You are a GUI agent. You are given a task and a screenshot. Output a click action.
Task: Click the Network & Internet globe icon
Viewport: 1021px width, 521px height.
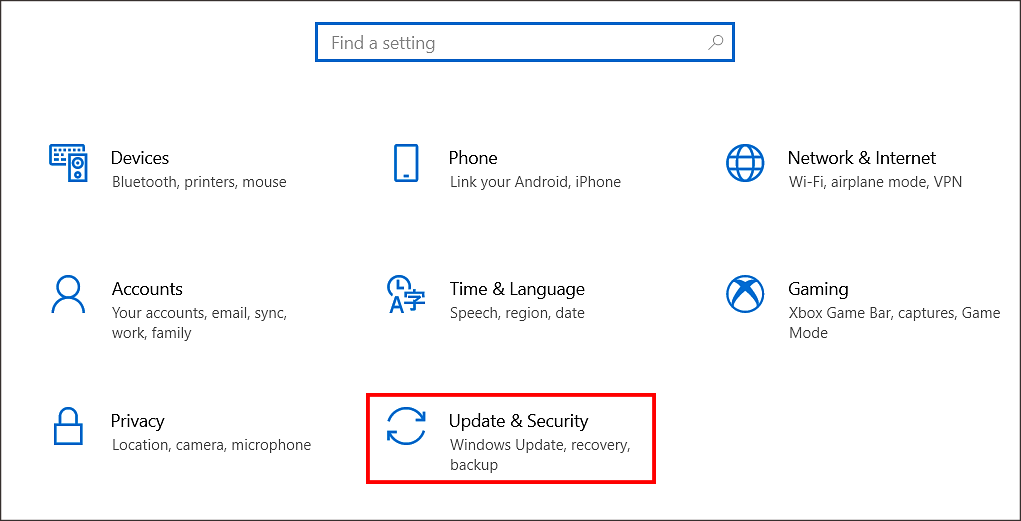click(744, 162)
